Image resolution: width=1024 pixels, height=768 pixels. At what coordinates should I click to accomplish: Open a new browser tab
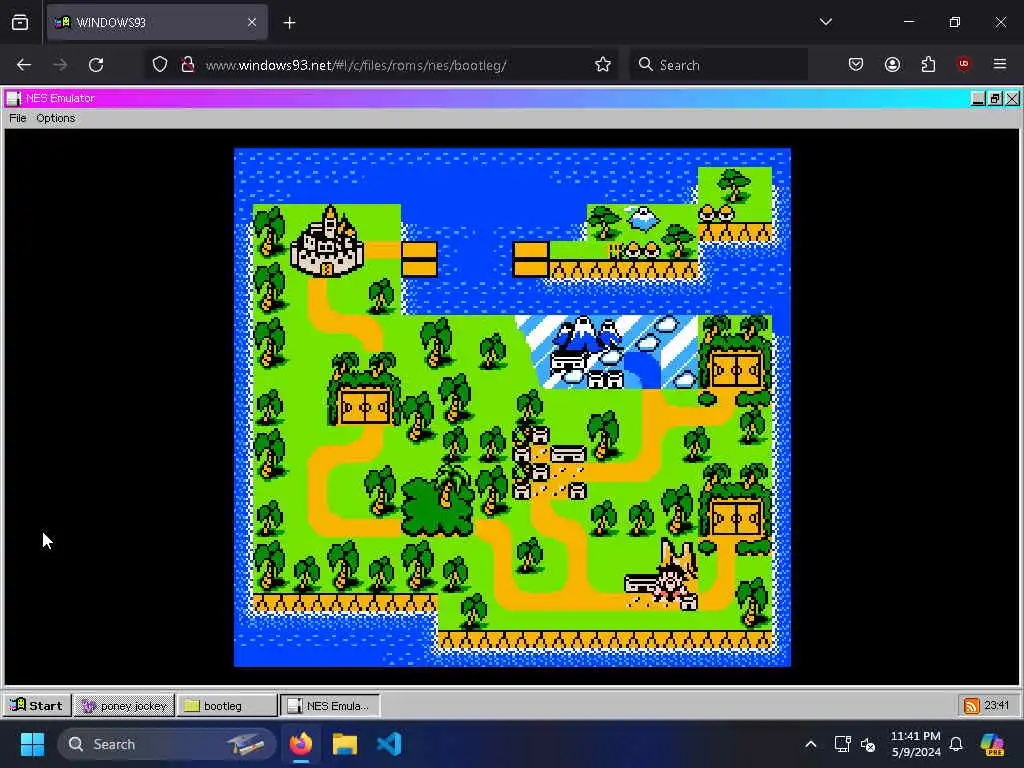(289, 23)
